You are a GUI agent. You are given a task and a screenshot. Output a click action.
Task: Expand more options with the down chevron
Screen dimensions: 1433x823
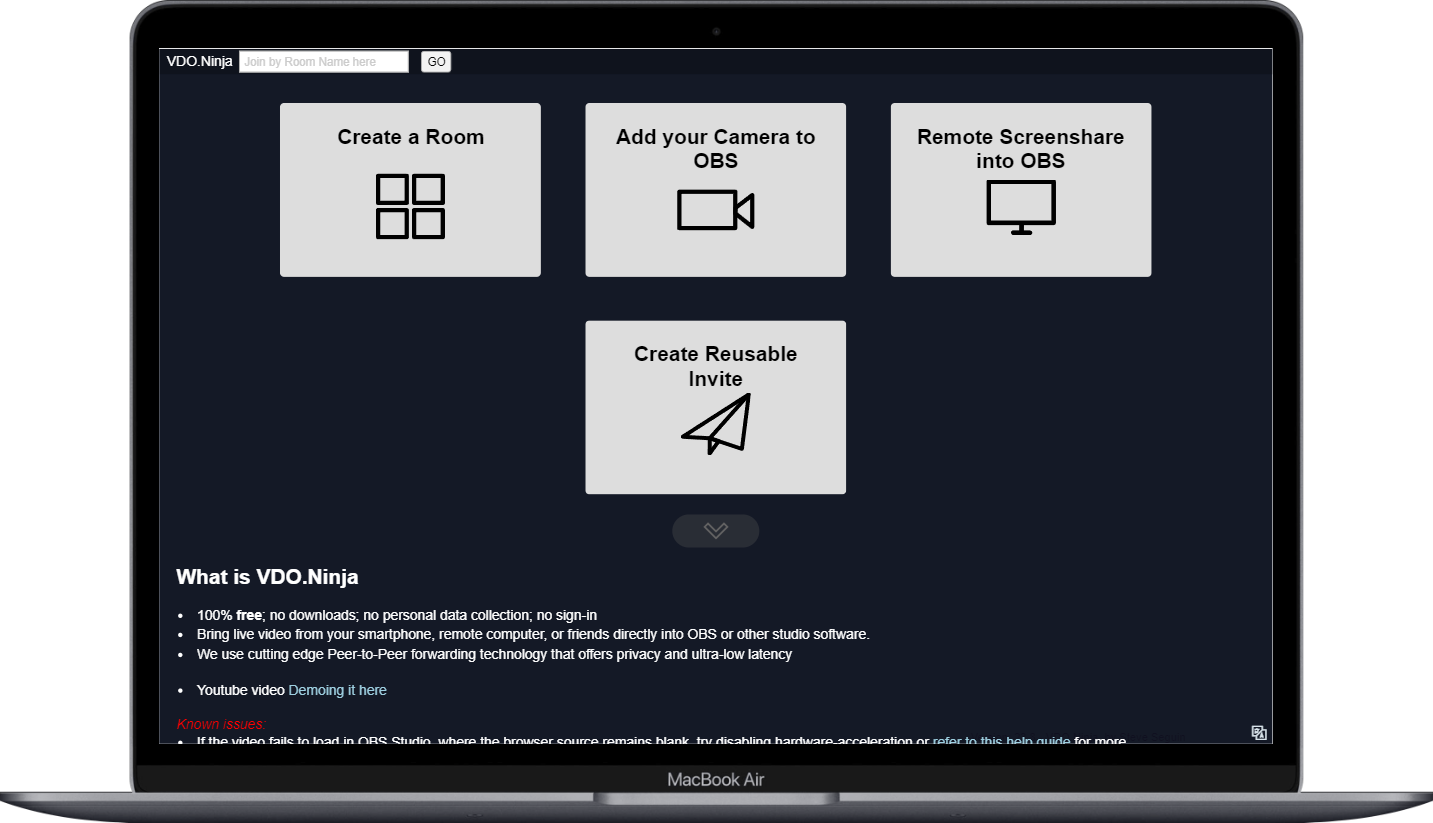pos(716,531)
